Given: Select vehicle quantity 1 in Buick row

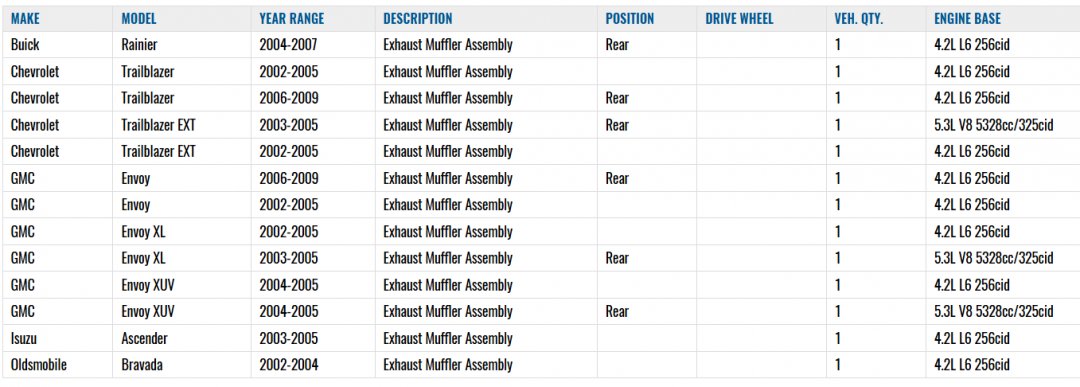Looking at the screenshot, I should pyautogui.click(x=838, y=45).
